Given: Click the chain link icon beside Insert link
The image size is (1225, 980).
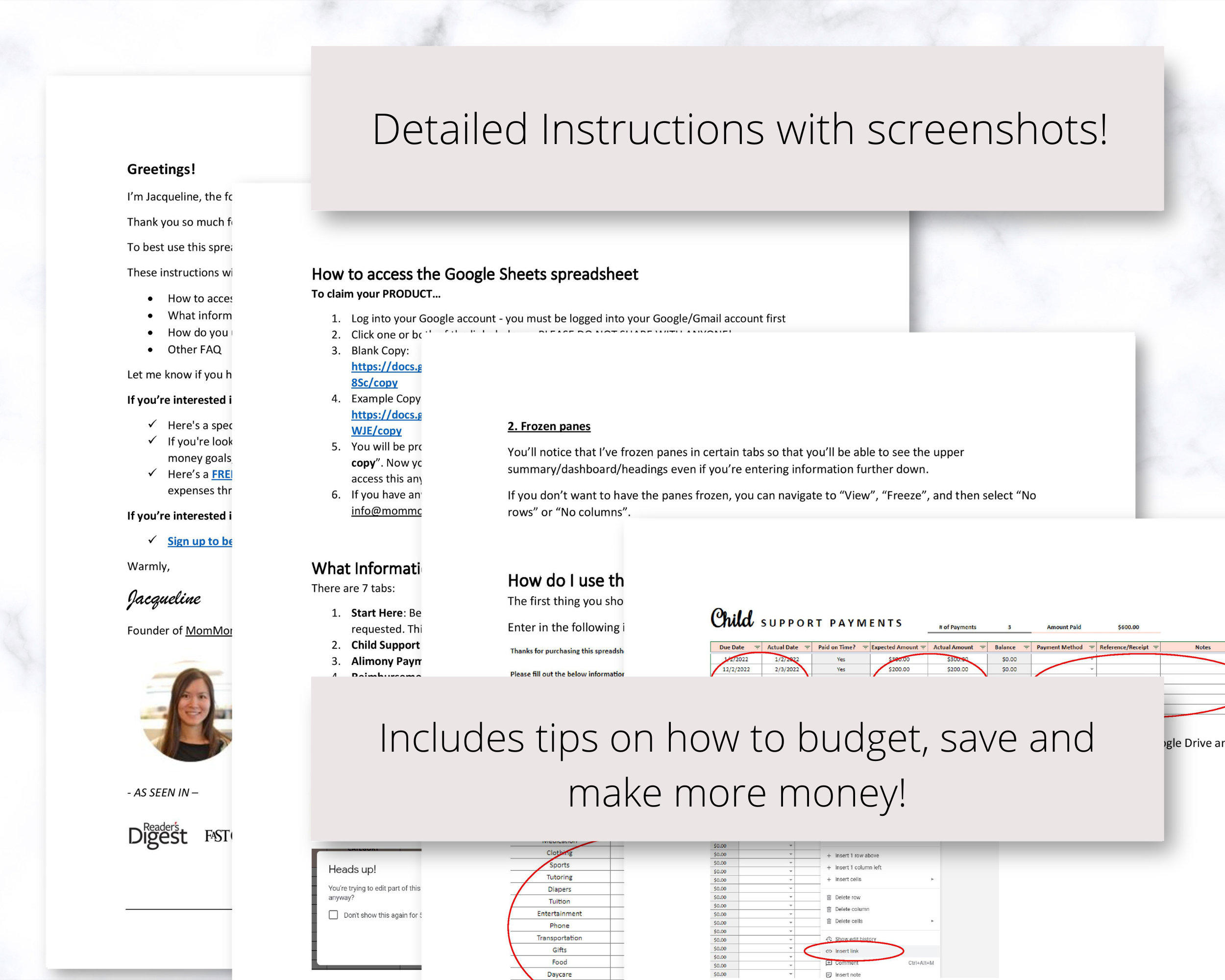Looking at the screenshot, I should click(x=829, y=951).
